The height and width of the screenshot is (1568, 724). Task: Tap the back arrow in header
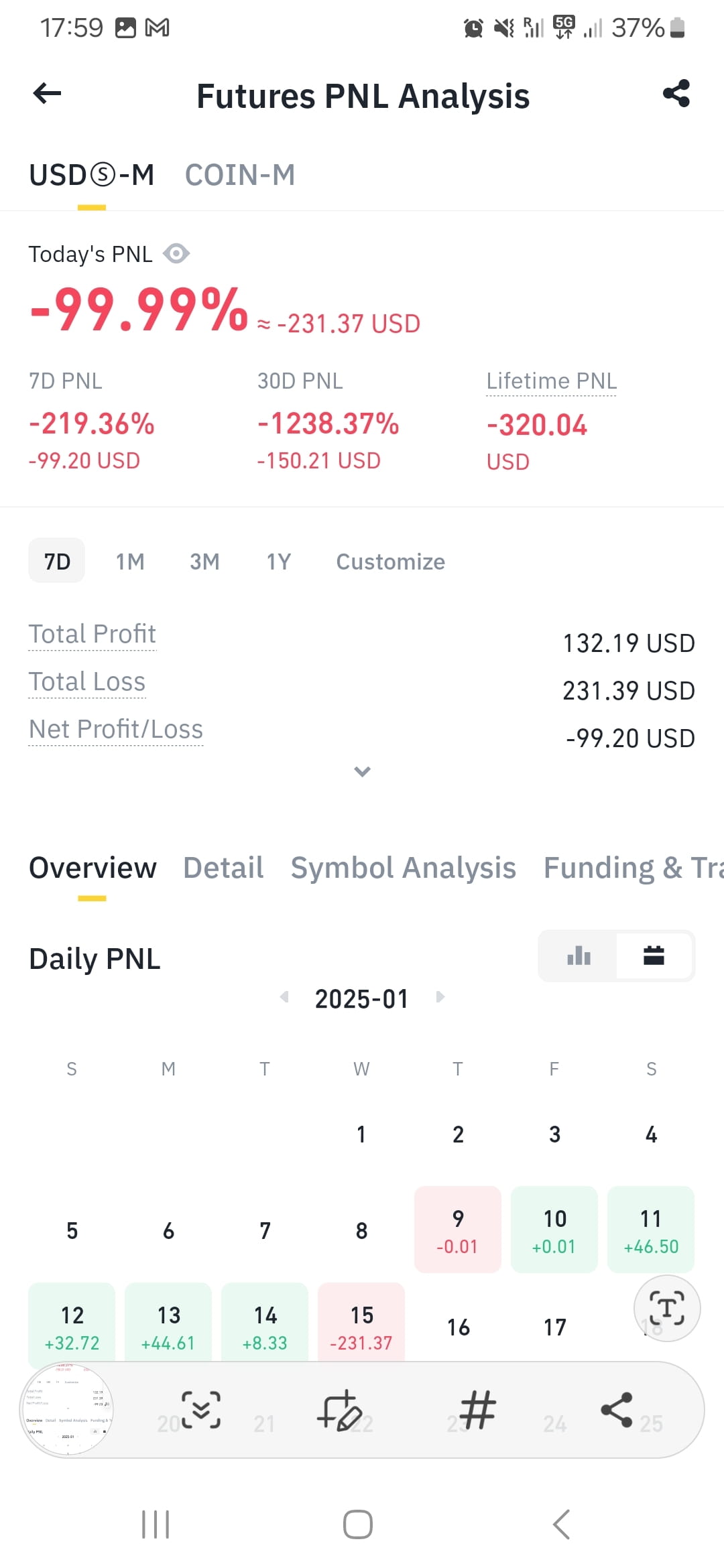47,94
